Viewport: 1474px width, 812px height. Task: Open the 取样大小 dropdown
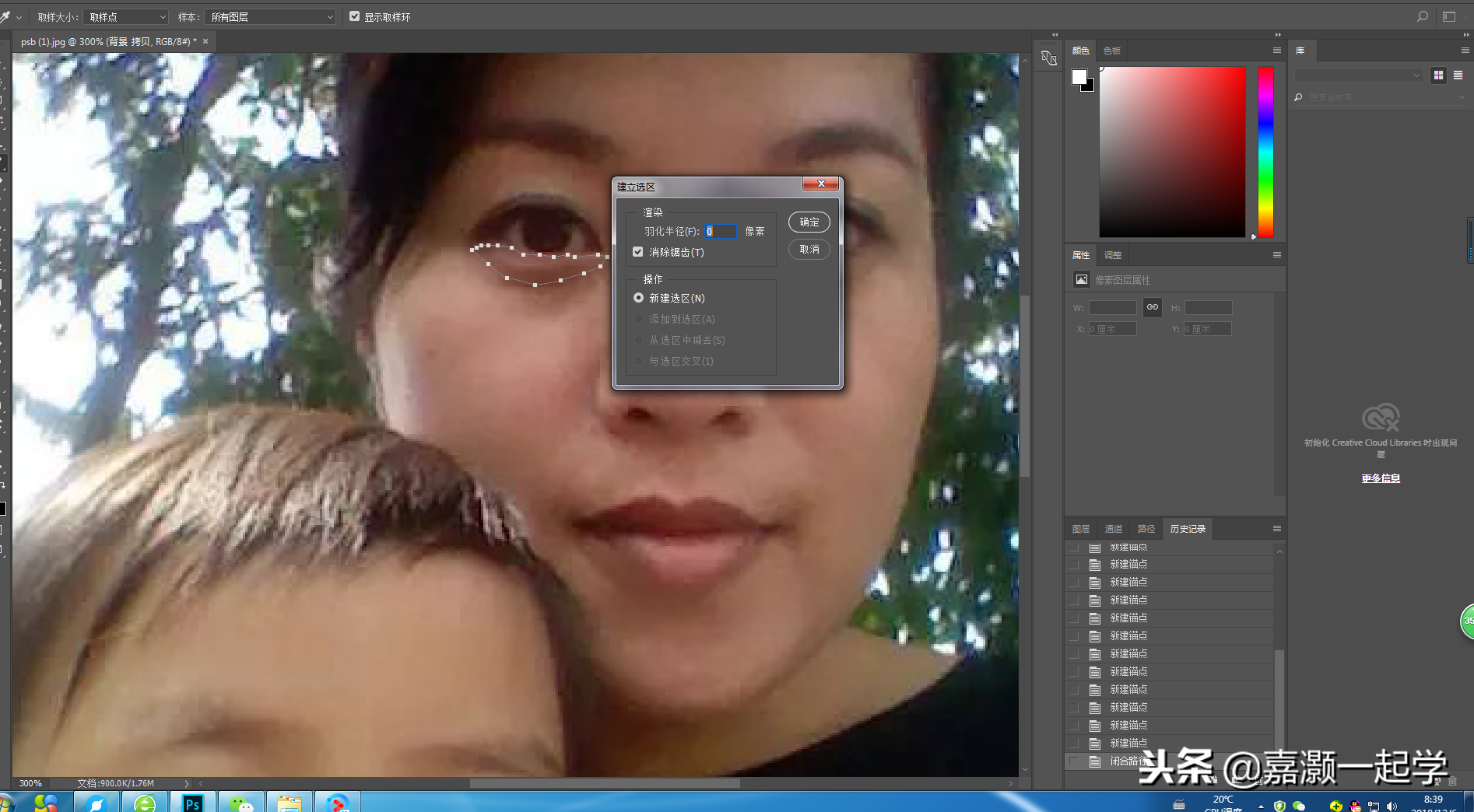click(x=126, y=17)
